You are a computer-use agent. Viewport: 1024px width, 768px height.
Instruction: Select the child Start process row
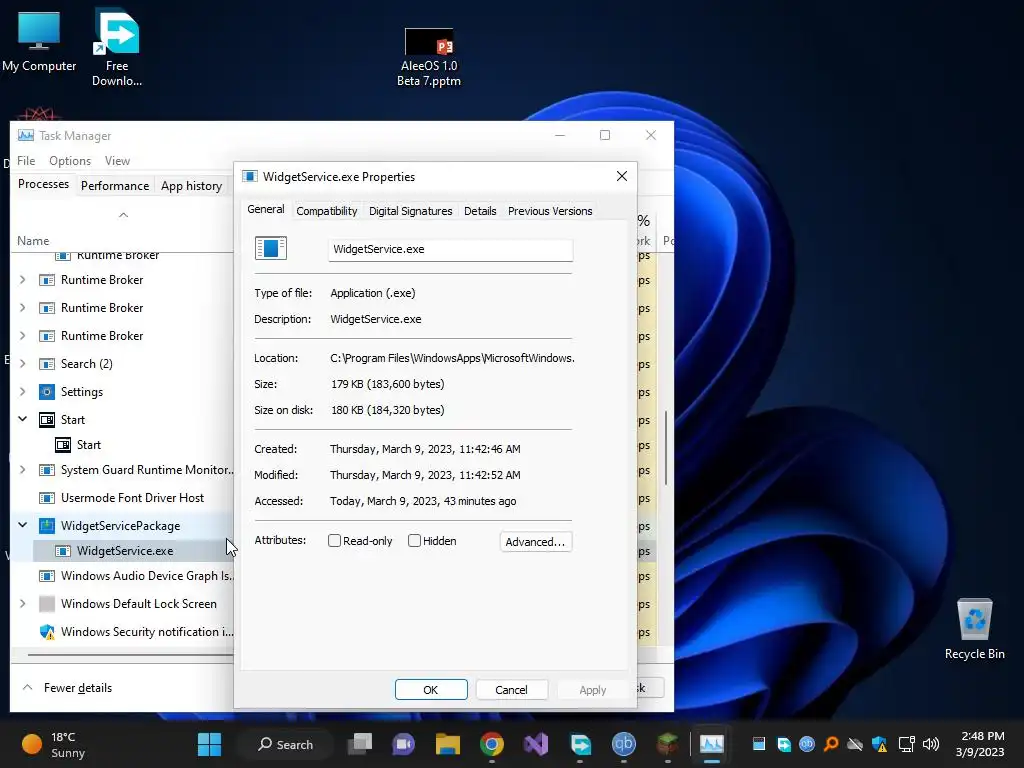click(122, 445)
